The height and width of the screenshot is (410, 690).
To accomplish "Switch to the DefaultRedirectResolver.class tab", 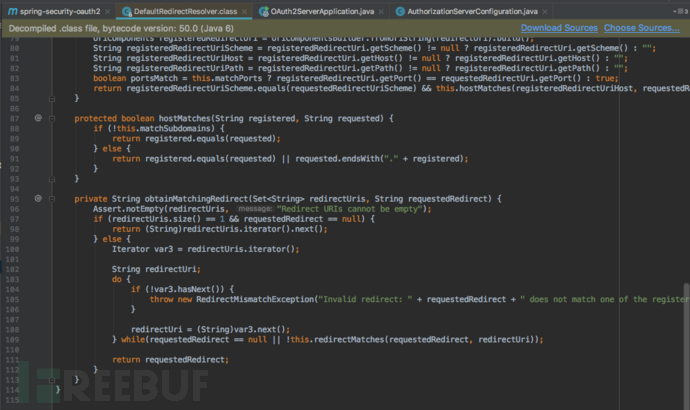I will [185, 11].
